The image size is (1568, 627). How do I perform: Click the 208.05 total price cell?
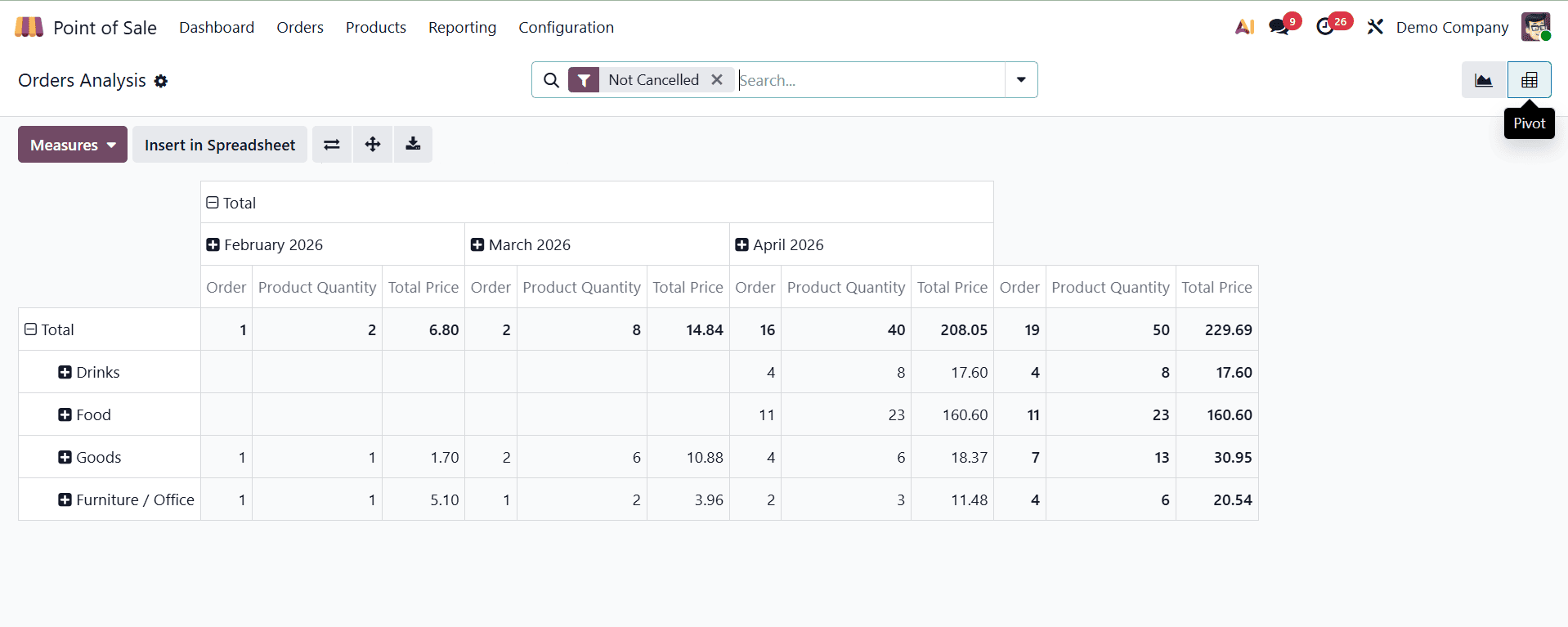coord(952,329)
